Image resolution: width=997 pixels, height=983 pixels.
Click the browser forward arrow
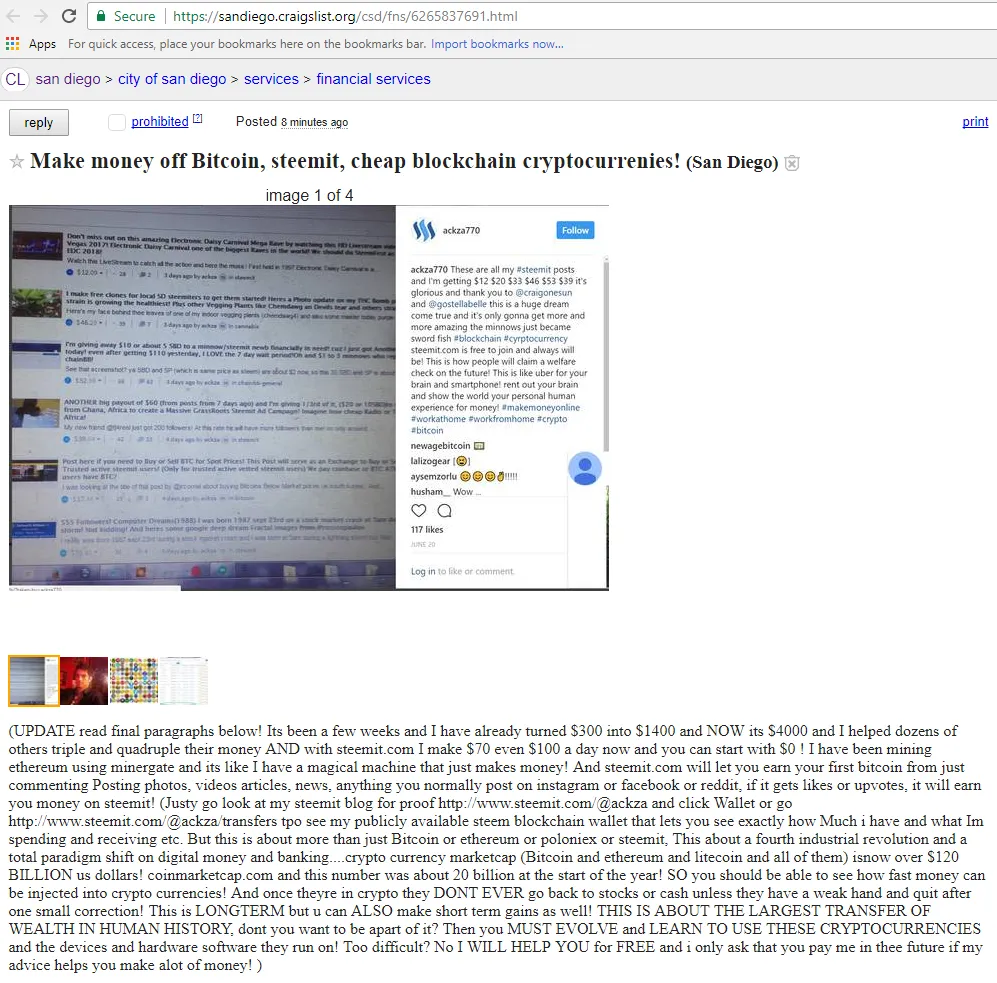pyautogui.click(x=41, y=16)
